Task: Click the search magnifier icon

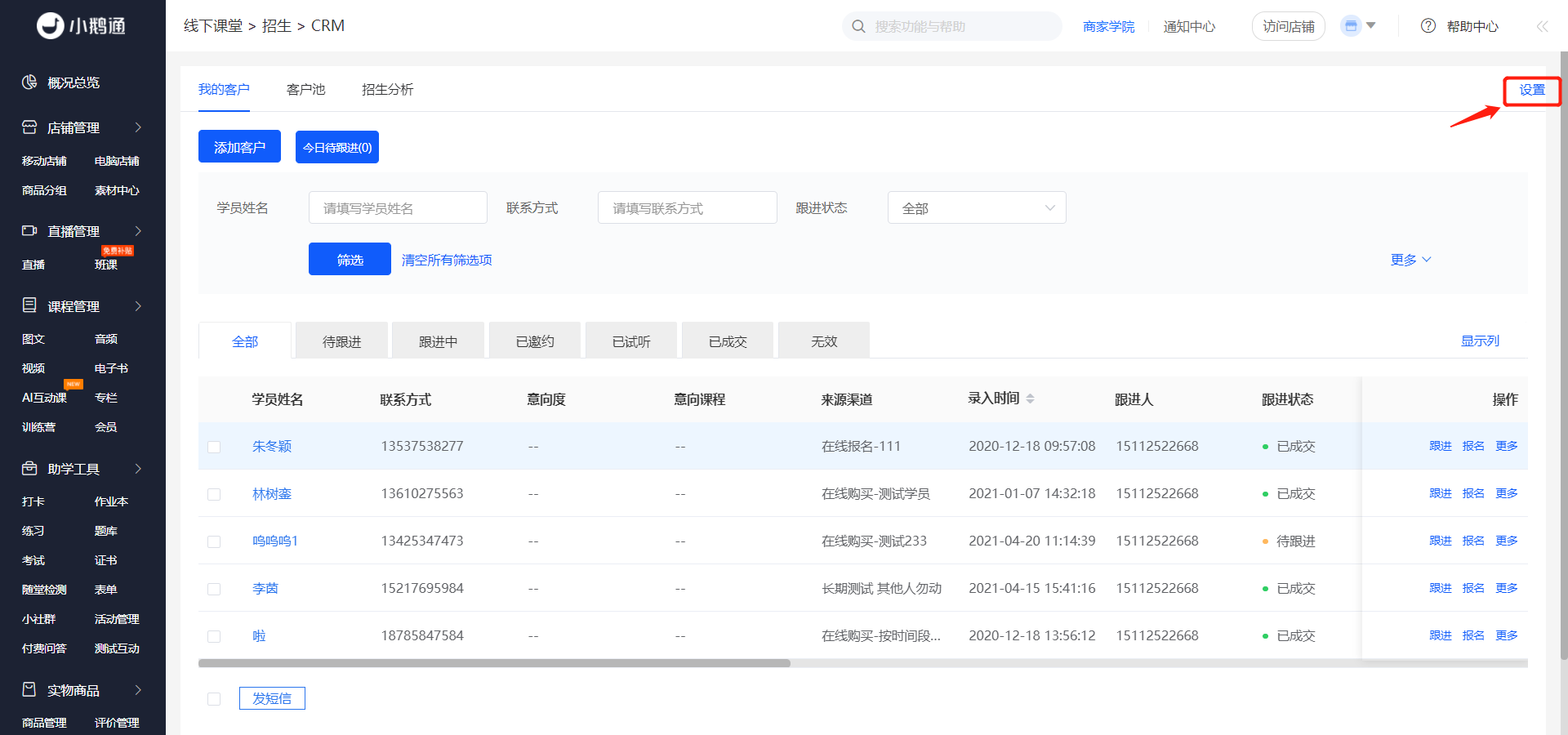Action: (858, 26)
